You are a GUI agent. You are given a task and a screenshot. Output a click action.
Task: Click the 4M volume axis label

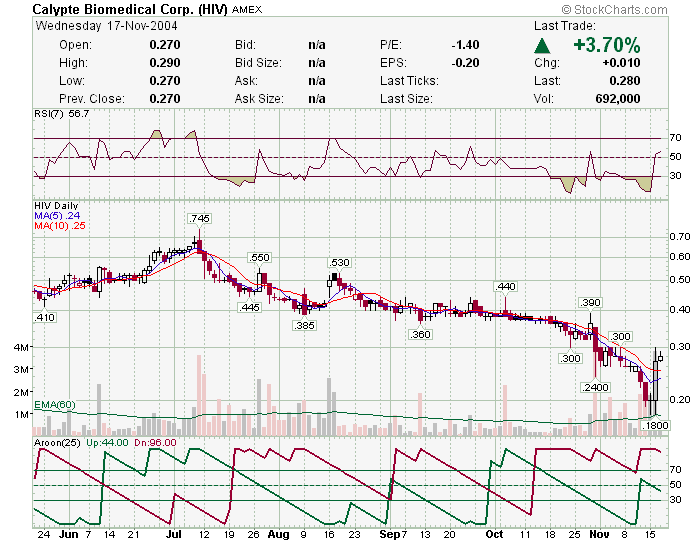[22, 347]
